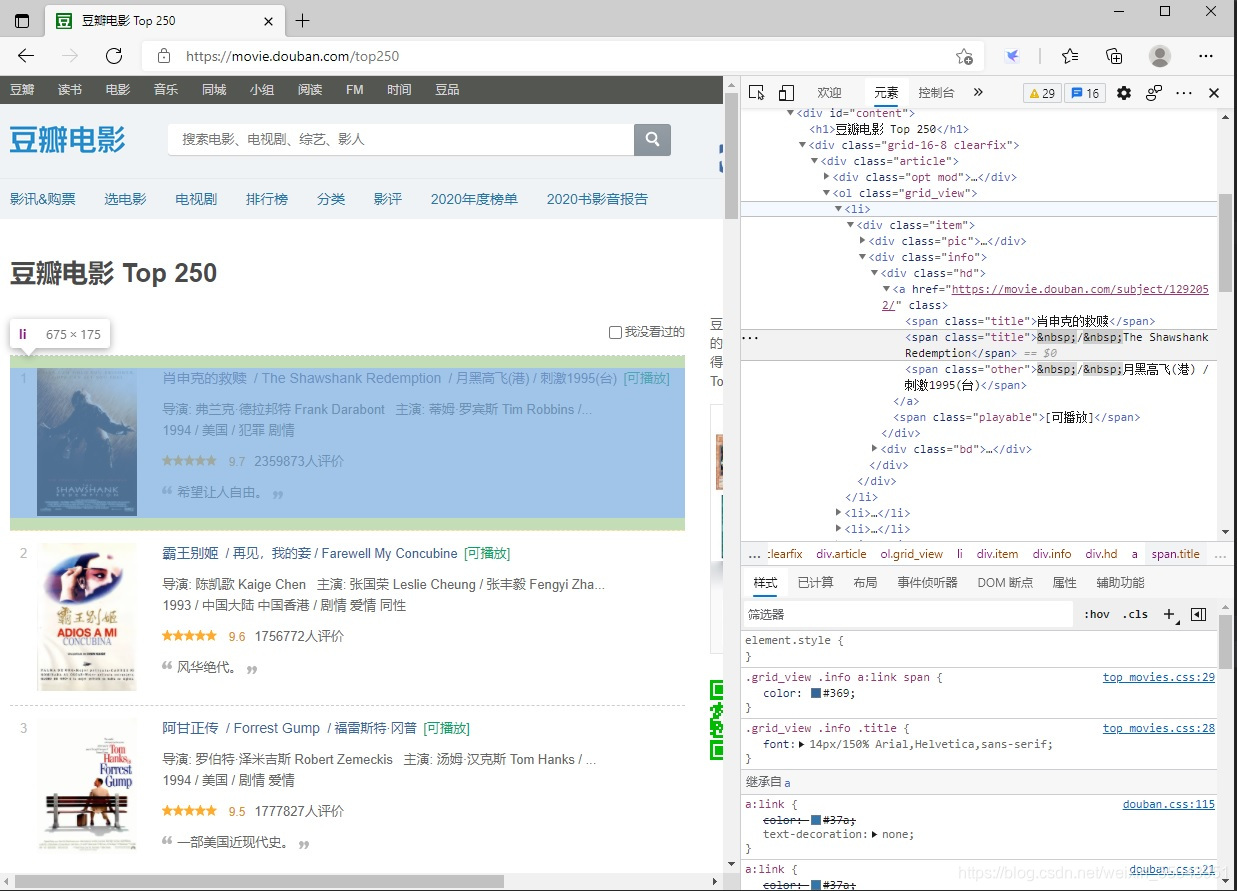Open the 布局 layout tab

click(x=865, y=582)
